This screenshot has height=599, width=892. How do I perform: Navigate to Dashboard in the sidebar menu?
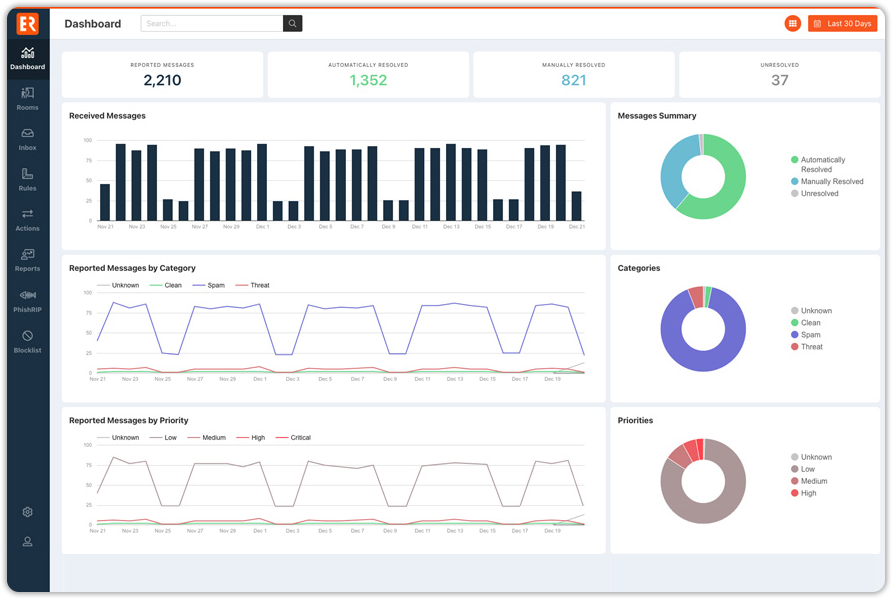click(x=27, y=56)
